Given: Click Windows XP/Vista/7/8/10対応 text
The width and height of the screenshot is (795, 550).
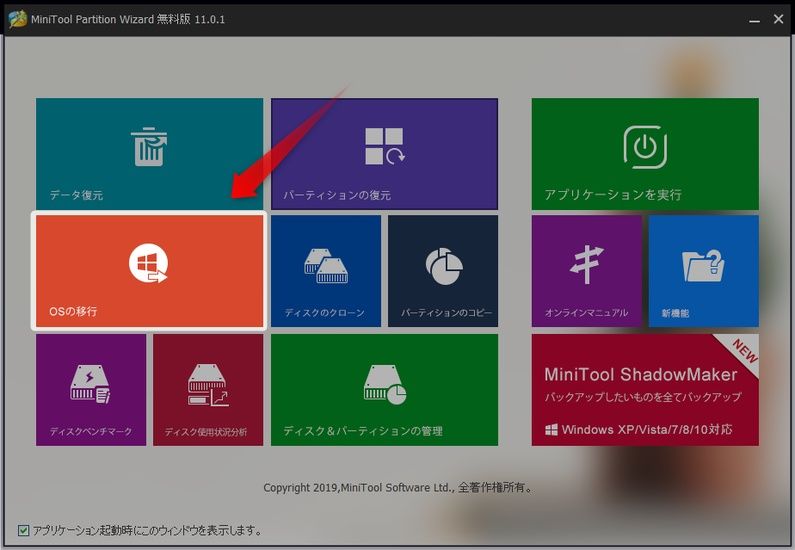Looking at the screenshot, I should coord(647,430).
